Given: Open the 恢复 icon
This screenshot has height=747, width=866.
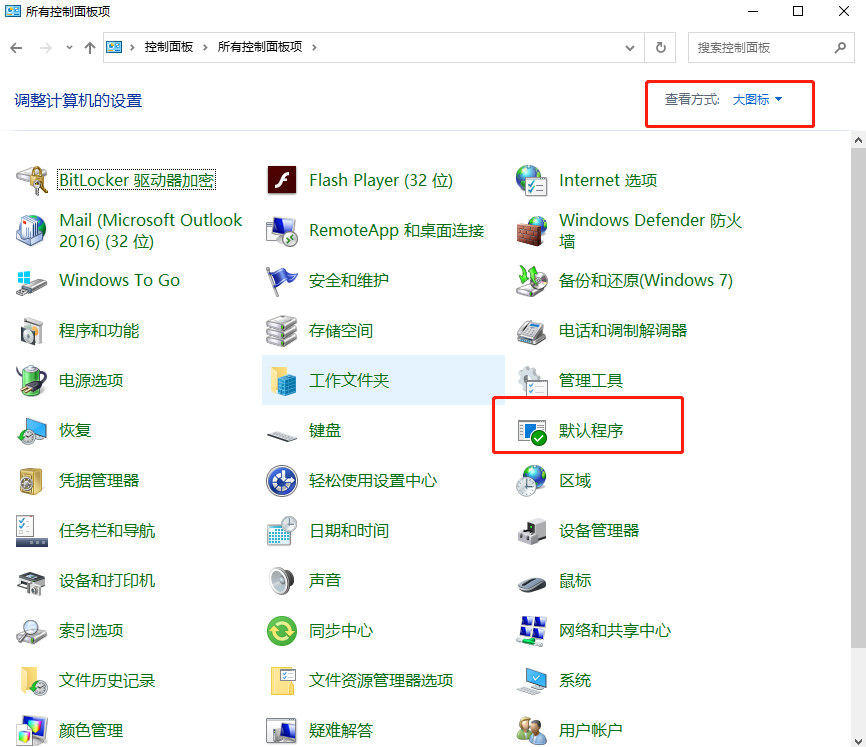Looking at the screenshot, I should (32, 431).
